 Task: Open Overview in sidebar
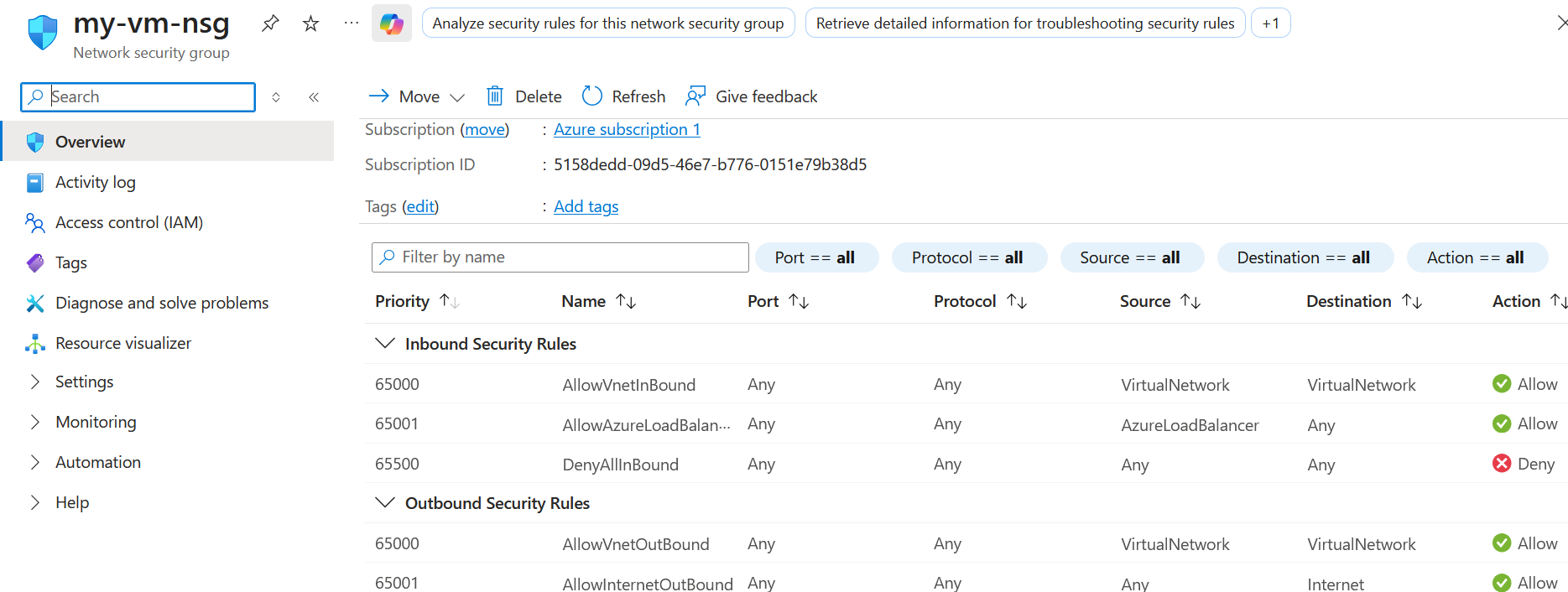pyautogui.click(x=167, y=142)
